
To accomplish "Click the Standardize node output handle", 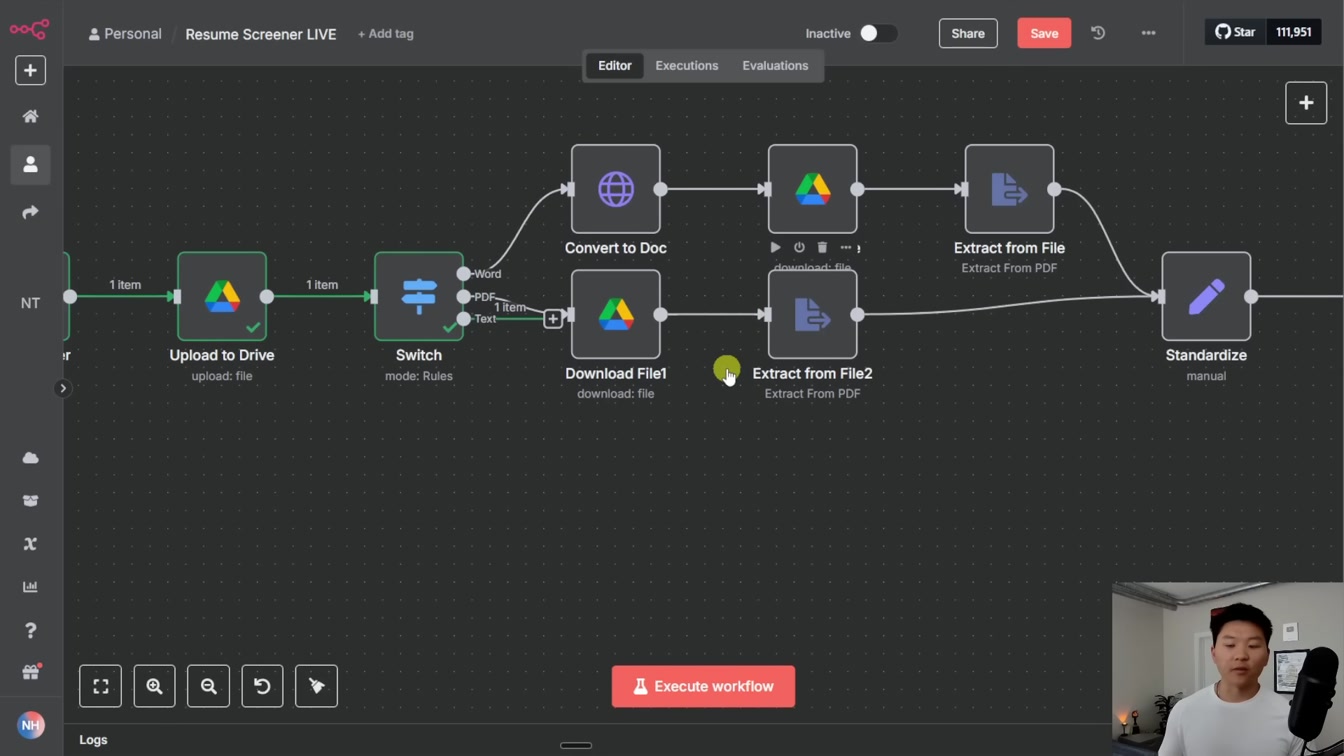I will (1251, 297).
